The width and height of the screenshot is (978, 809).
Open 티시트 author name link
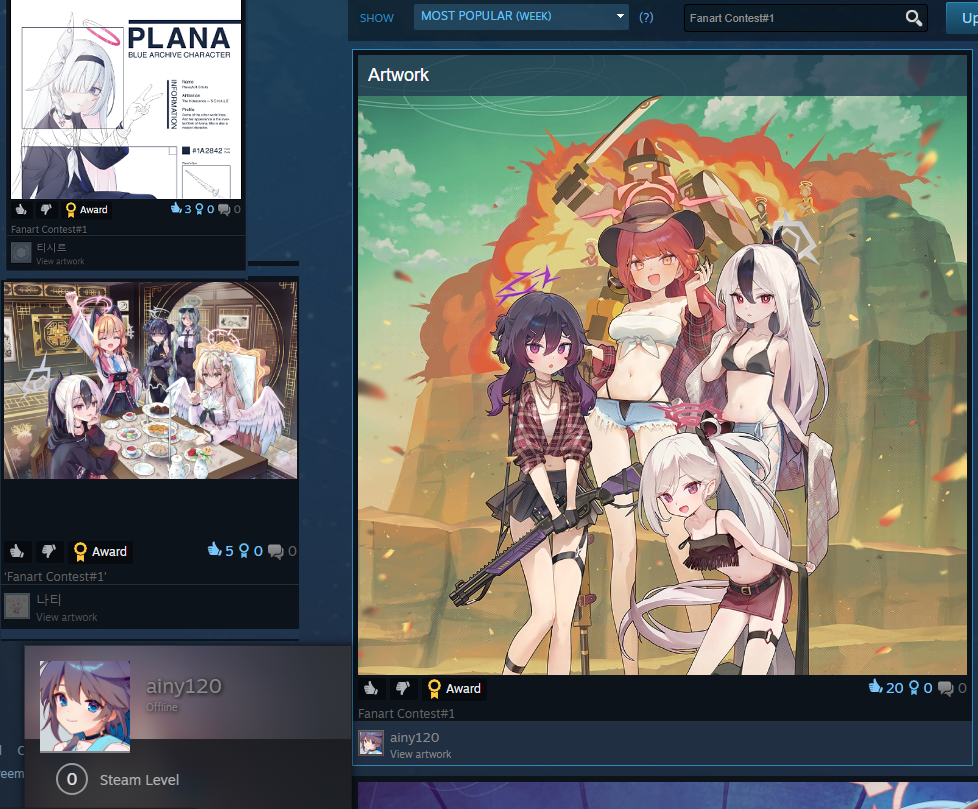click(x=51, y=248)
